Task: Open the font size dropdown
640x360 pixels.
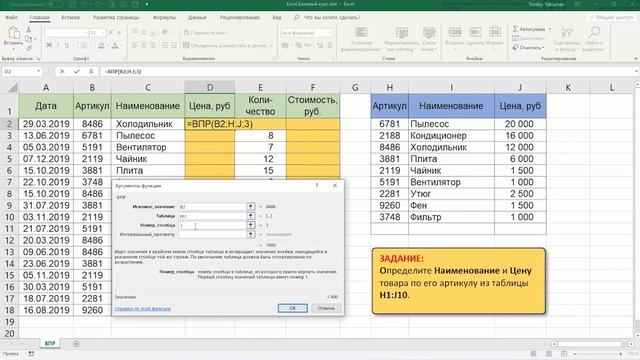Action: click(x=103, y=32)
